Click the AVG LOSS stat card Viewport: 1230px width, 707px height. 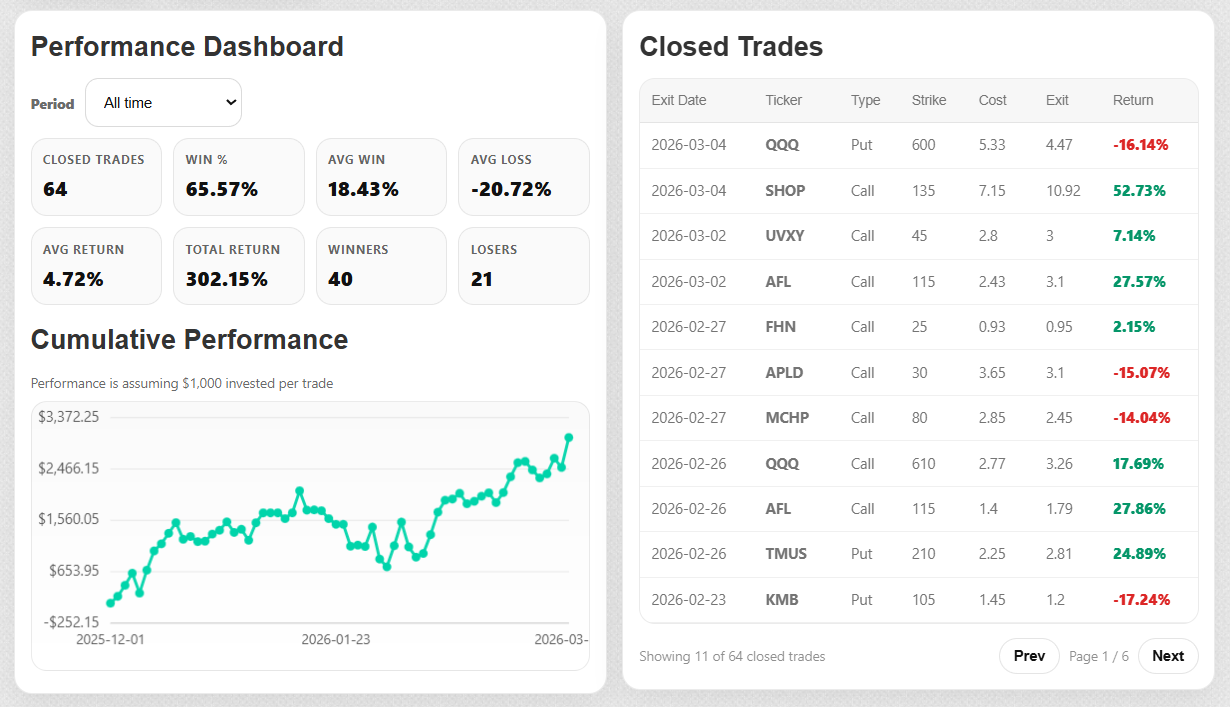click(x=523, y=176)
